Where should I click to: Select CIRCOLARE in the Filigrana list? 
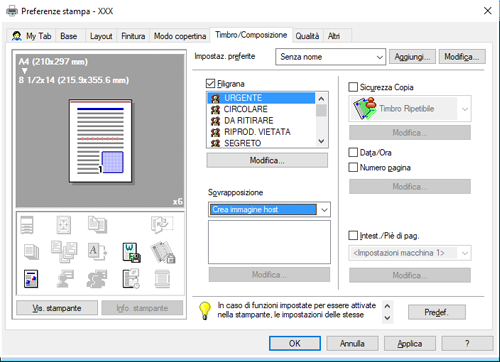tap(261, 109)
